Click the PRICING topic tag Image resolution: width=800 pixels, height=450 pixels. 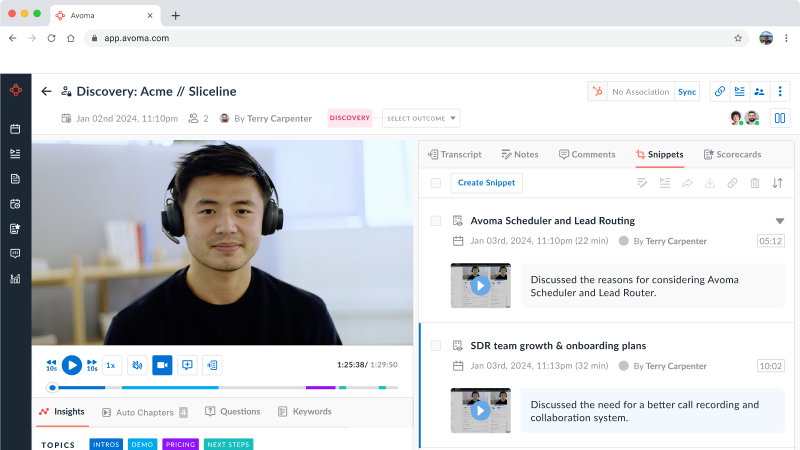pyautogui.click(x=181, y=444)
